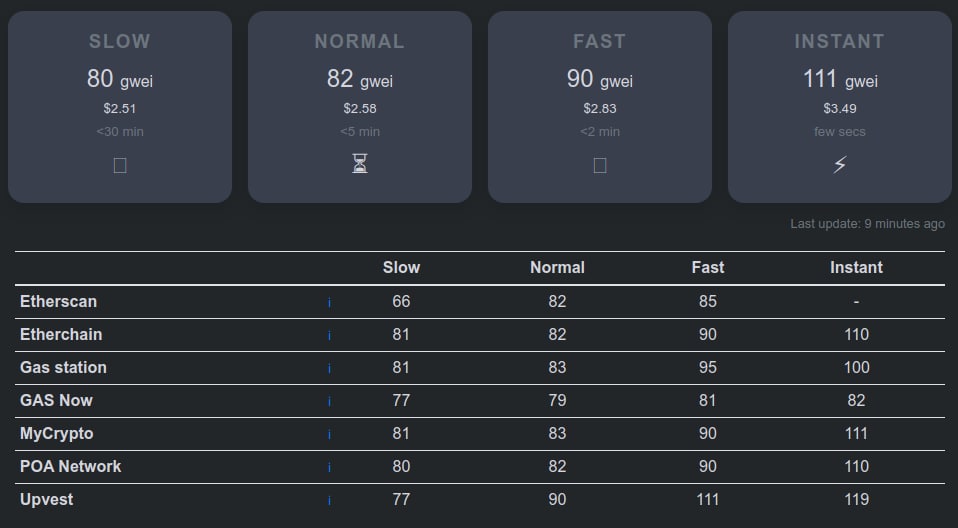Click Etherscan's Instant dash value
The height and width of the screenshot is (528, 958).
point(857,301)
